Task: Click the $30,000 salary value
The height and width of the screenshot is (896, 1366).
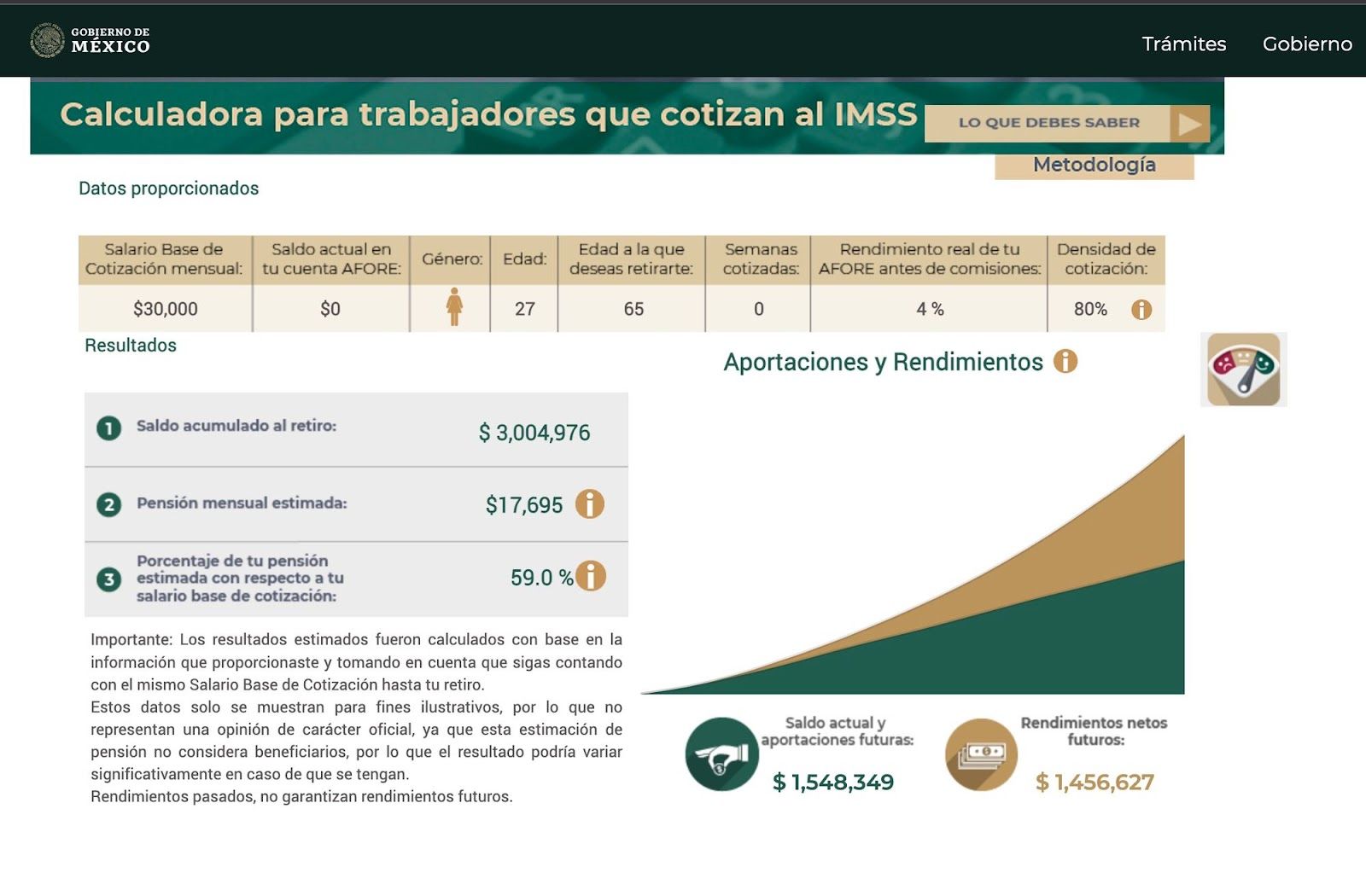Action: pyautogui.click(x=166, y=309)
